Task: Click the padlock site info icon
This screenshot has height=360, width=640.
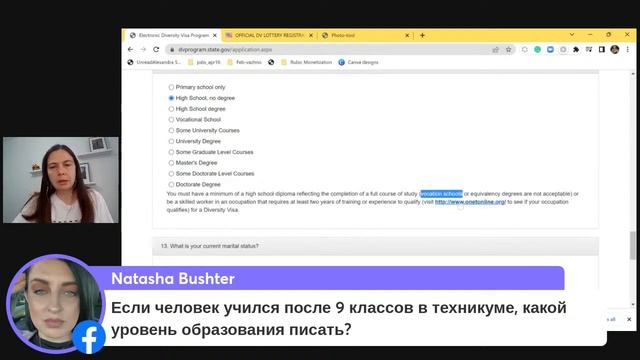Action: tap(172, 50)
